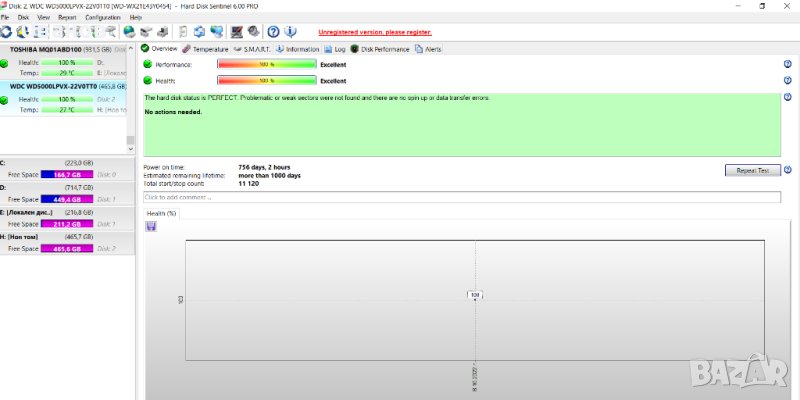The height and width of the screenshot is (400, 800).
Task: Click the blue info toolbar icon
Action: click(x=290, y=32)
